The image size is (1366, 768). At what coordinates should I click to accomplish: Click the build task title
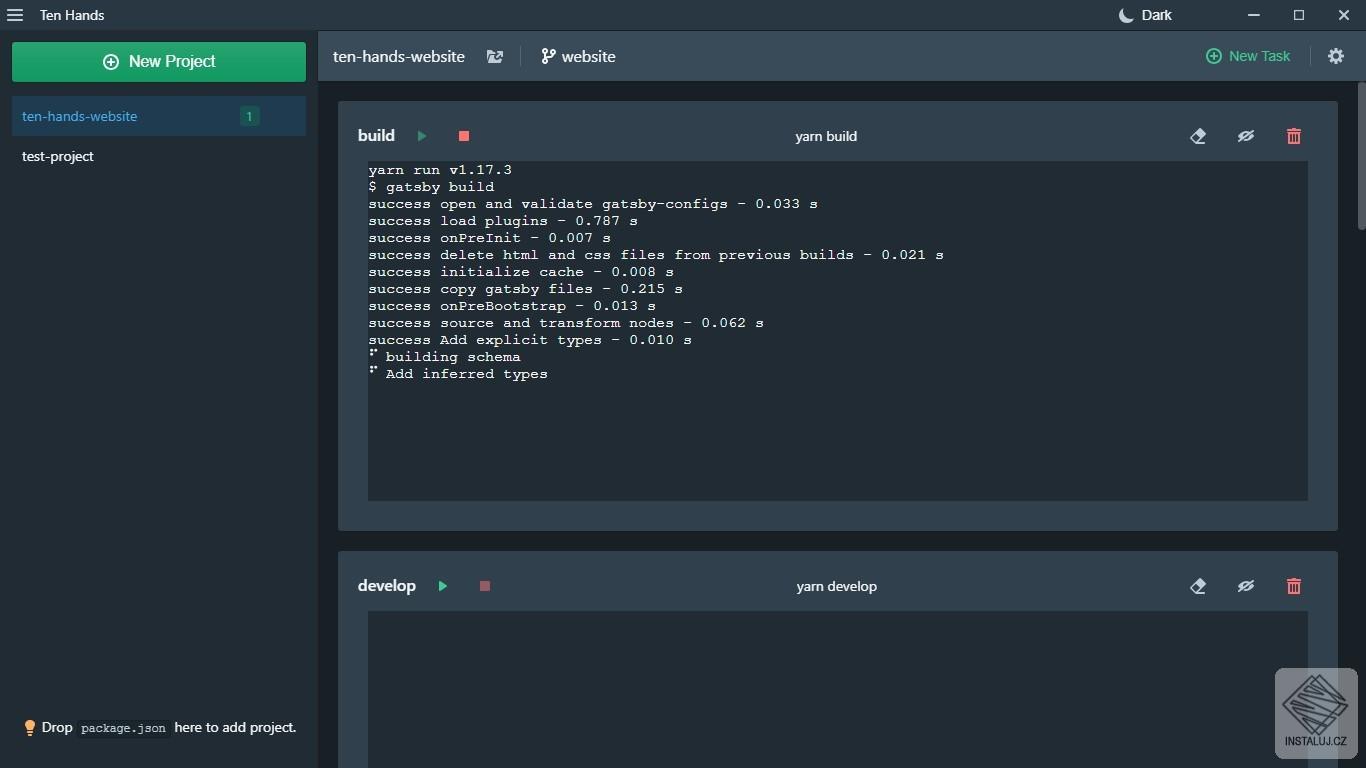(x=376, y=136)
